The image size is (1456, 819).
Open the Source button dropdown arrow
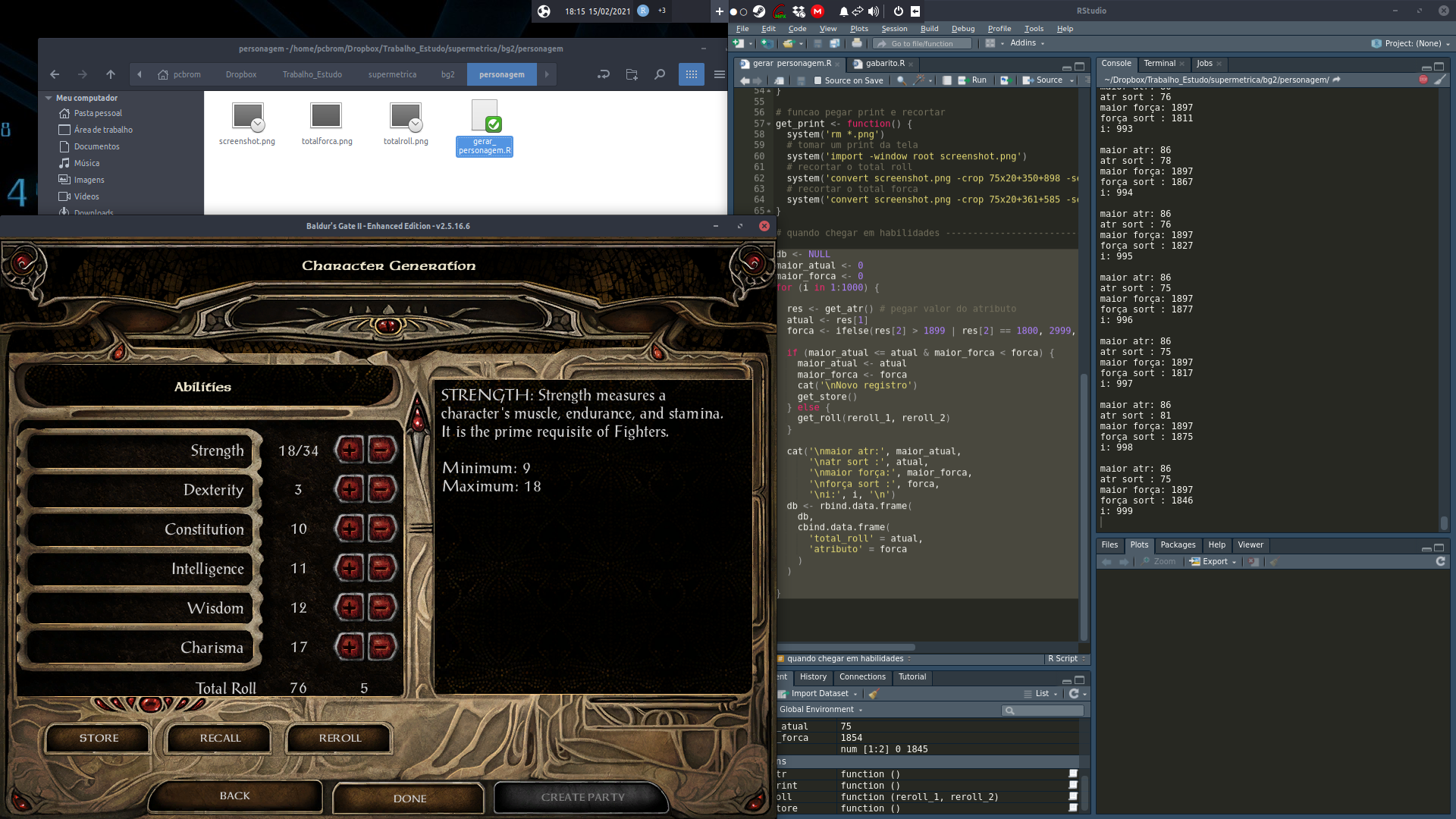1072,80
